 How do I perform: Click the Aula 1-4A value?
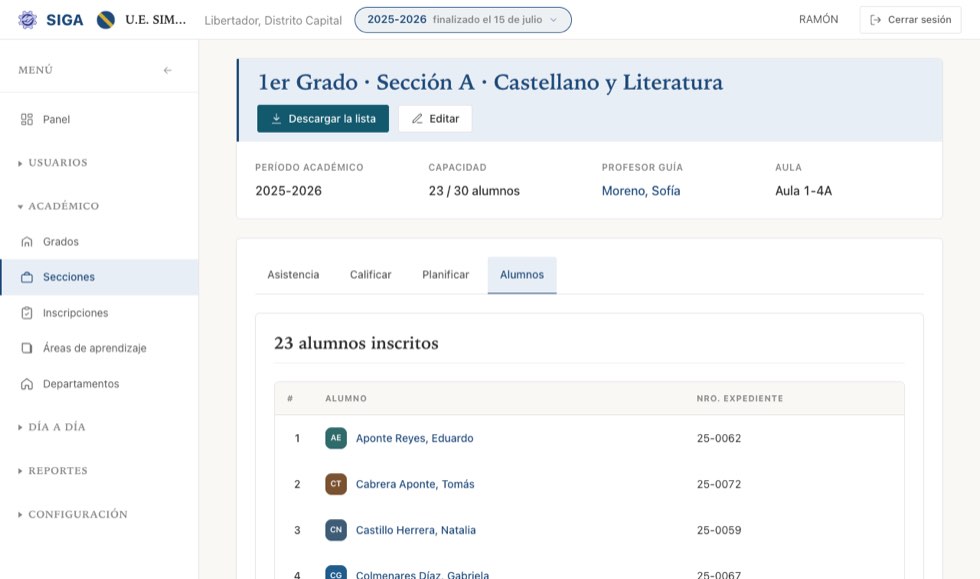tap(803, 191)
